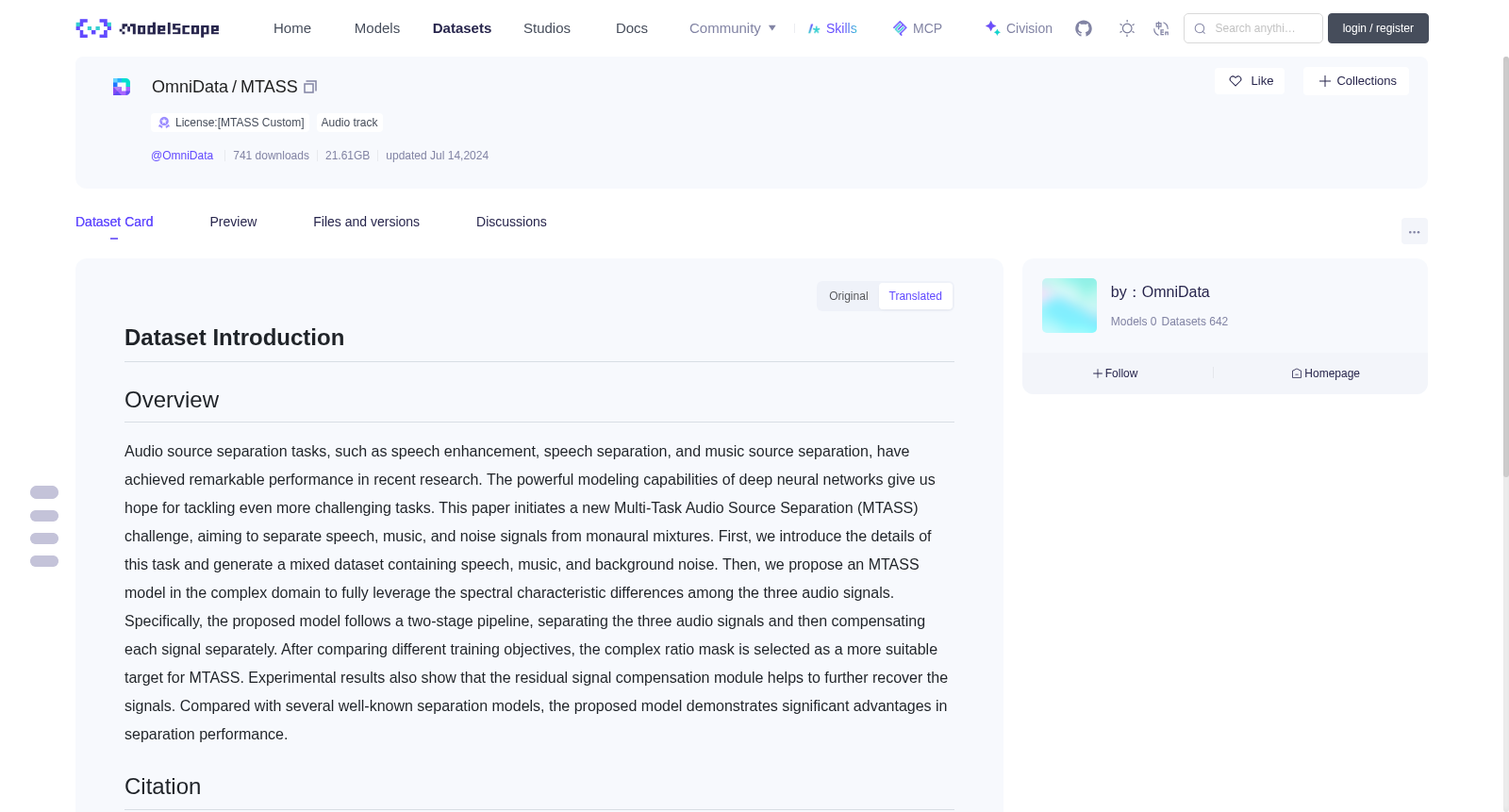Open the Civision navigation link
Viewport: 1509px width, 812px height.
[x=1019, y=28]
